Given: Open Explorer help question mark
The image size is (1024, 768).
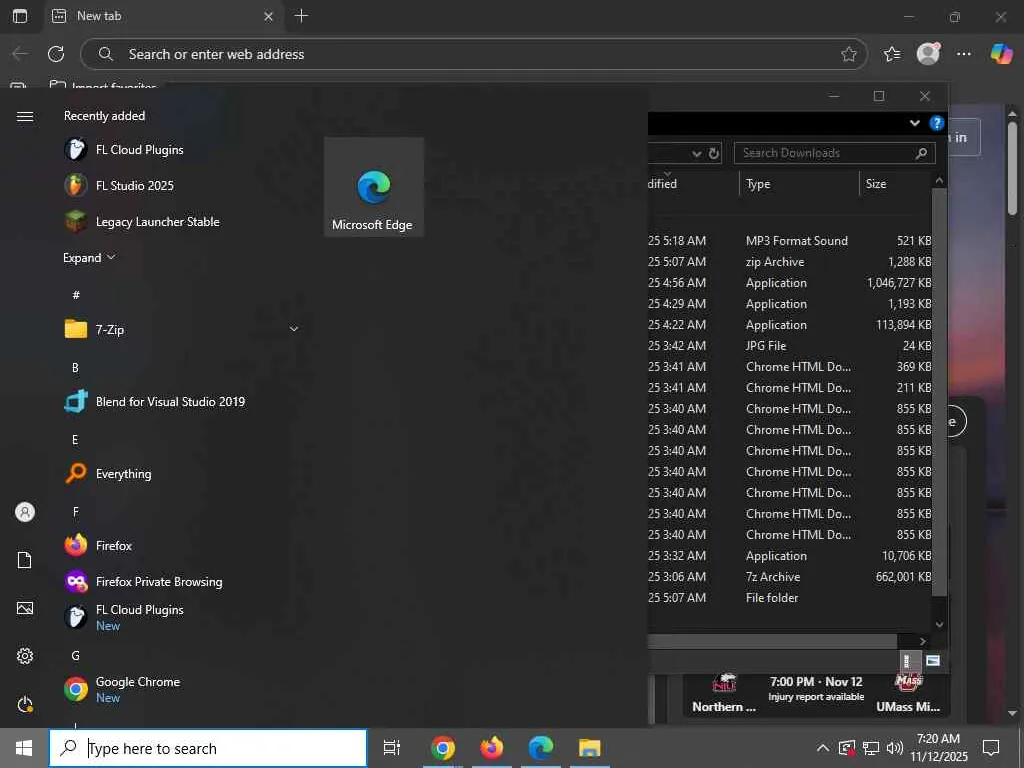Looking at the screenshot, I should pos(936,123).
